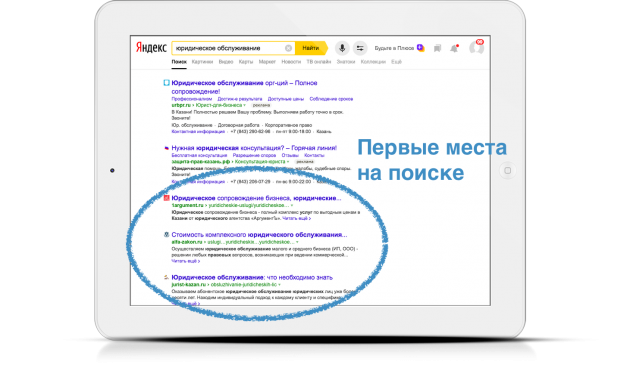Click flag favicon of hotline consultation ad
Screen dimensions: 630x374
click(166, 148)
